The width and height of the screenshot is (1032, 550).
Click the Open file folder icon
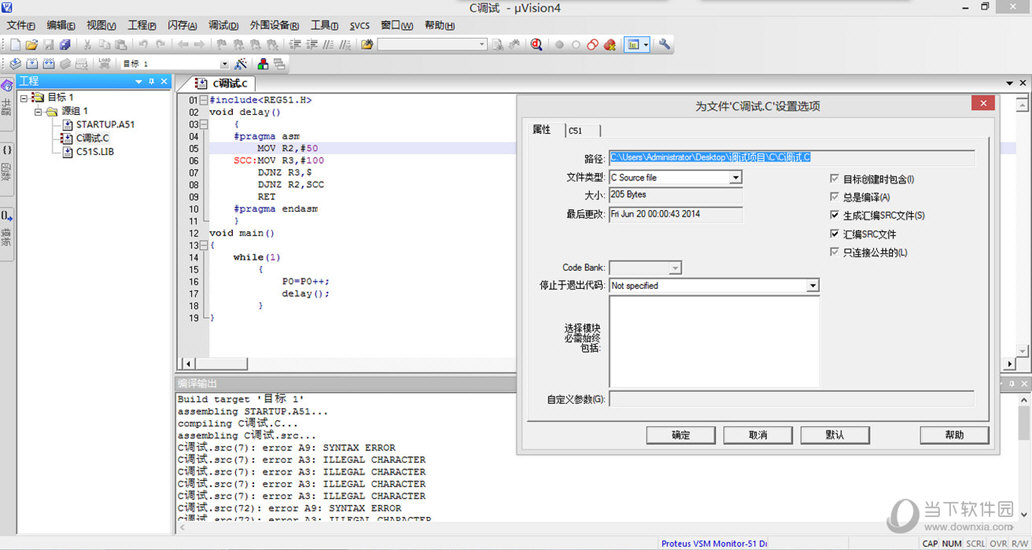pos(31,45)
